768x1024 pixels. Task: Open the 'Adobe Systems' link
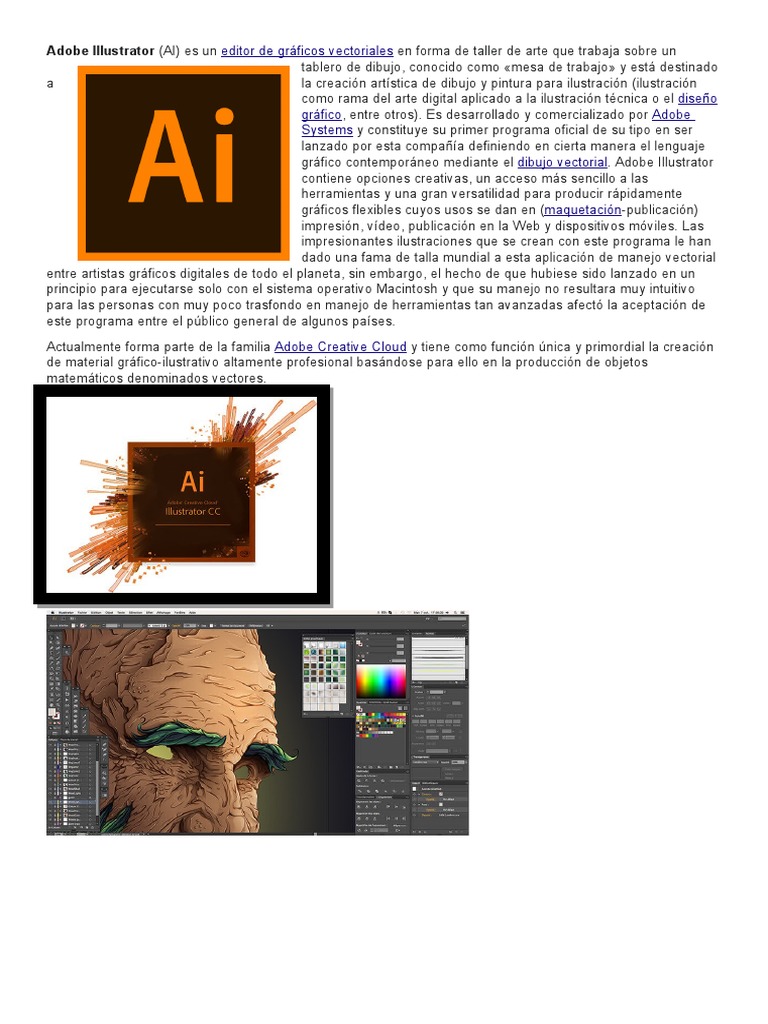673,114
